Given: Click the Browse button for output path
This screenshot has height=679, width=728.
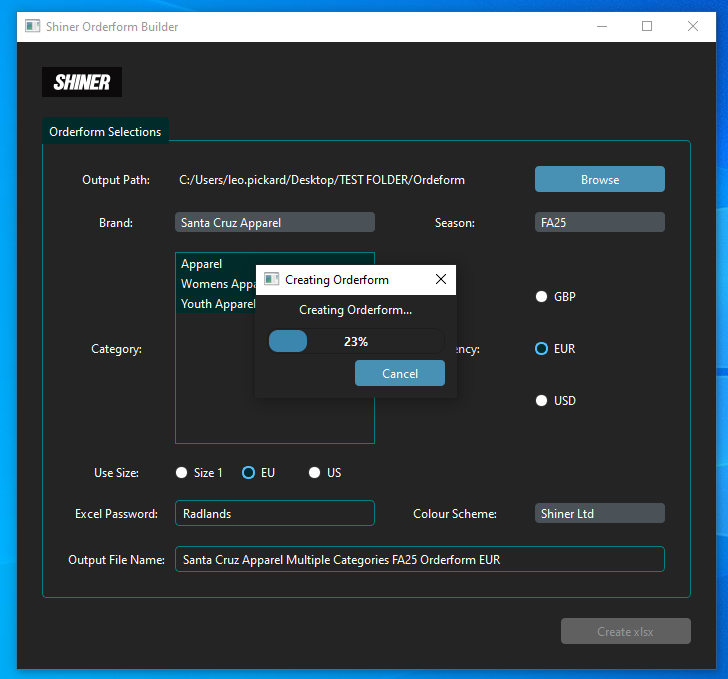Looking at the screenshot, I should pos(599,180).
